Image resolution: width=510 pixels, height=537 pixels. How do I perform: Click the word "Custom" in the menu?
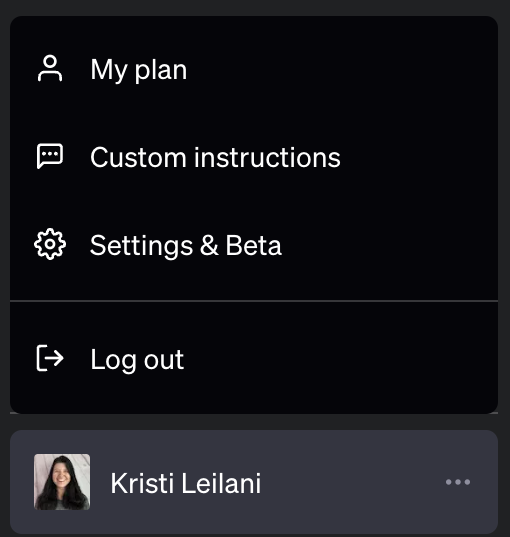[138, 157]
